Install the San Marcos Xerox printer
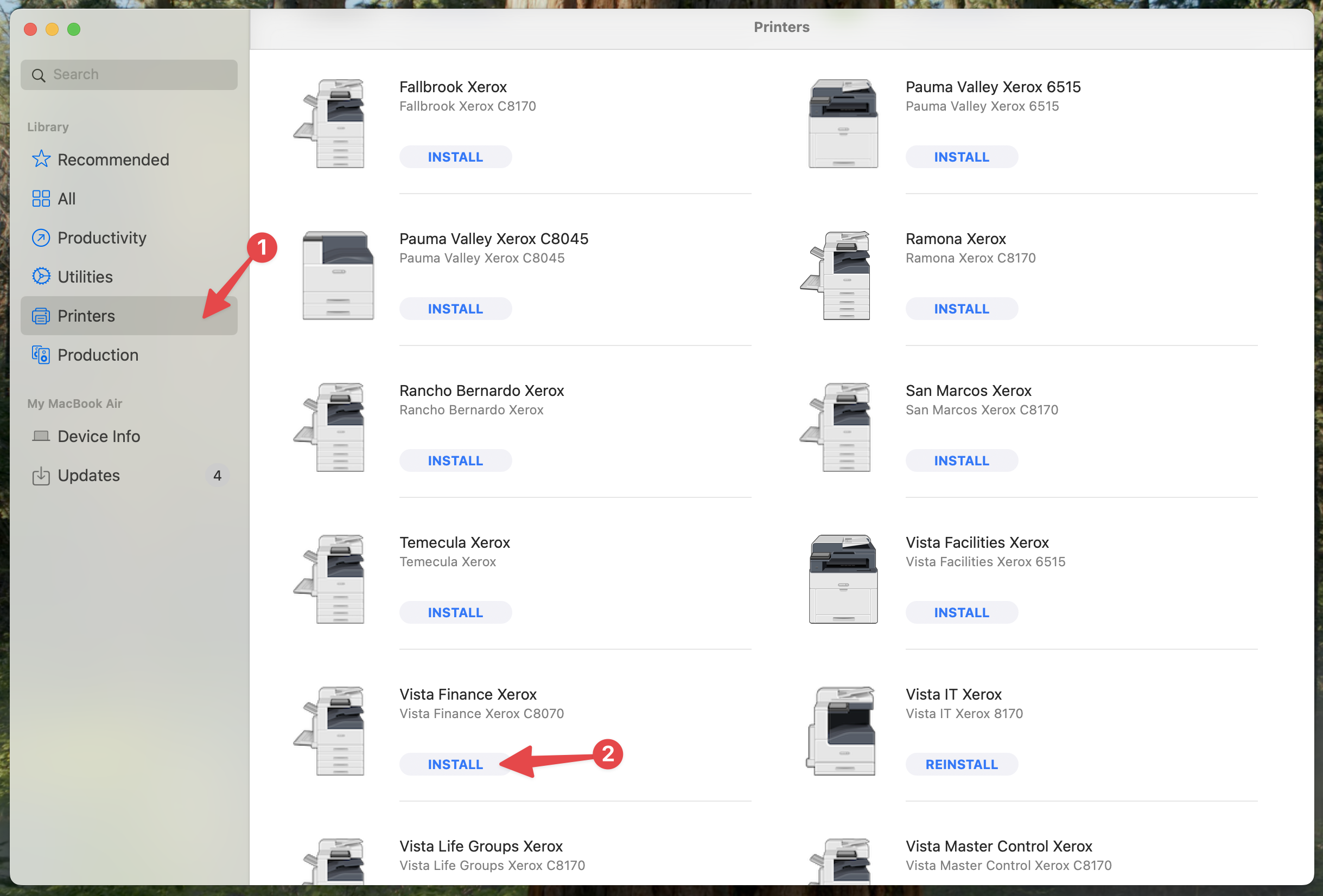 [961, 461]
